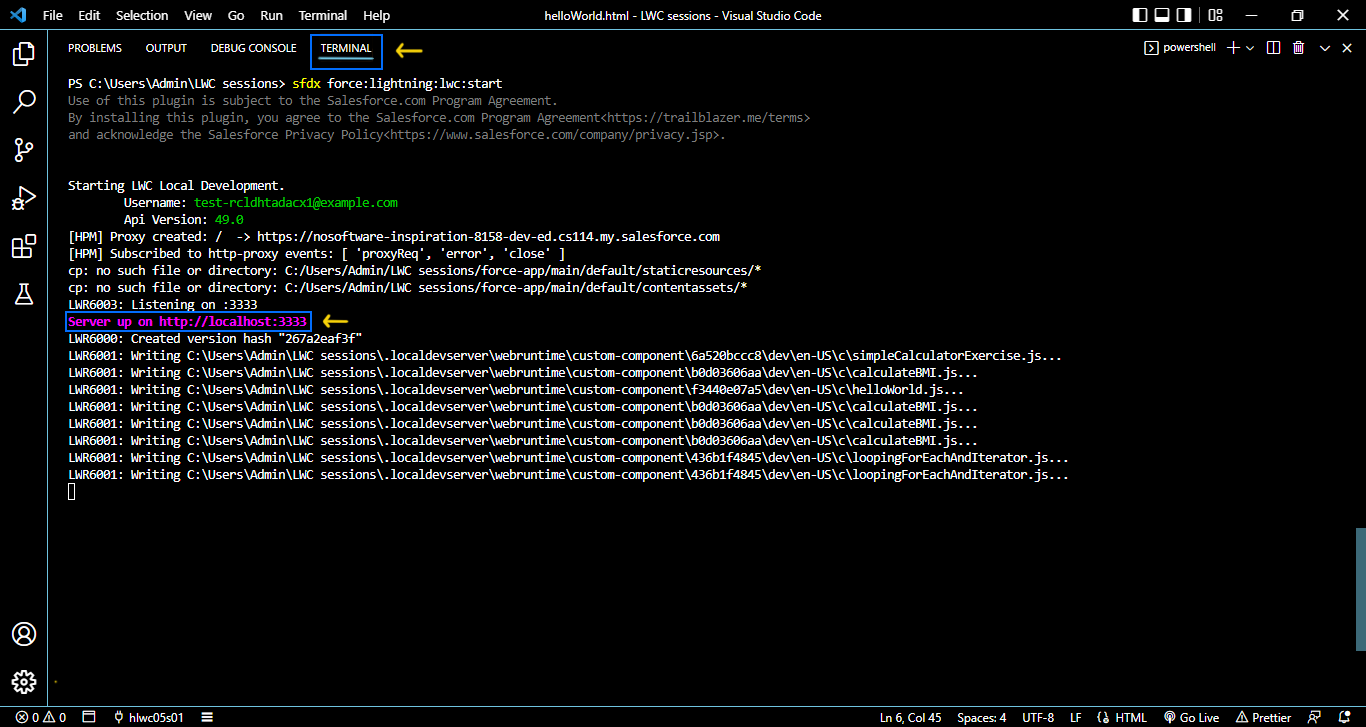Open the Customize Layout icon
This screenshot has width=1366, height=727.
pyautogui.click(x=1215, y=15)
